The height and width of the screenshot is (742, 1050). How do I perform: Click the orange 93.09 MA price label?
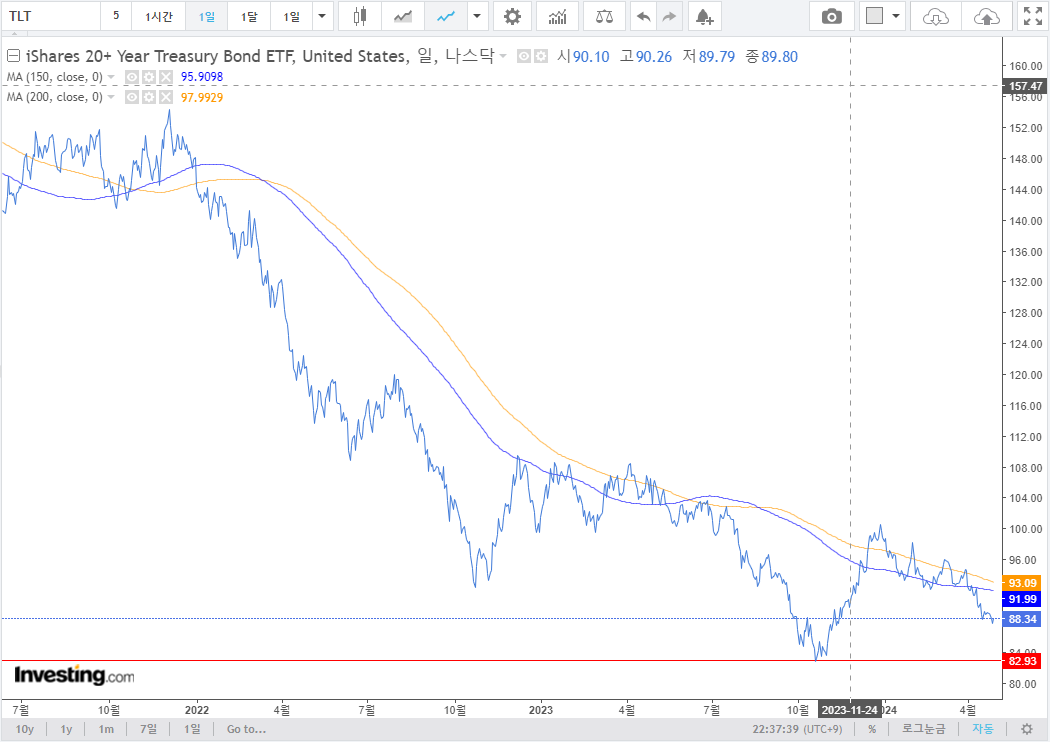(1022, 583)
